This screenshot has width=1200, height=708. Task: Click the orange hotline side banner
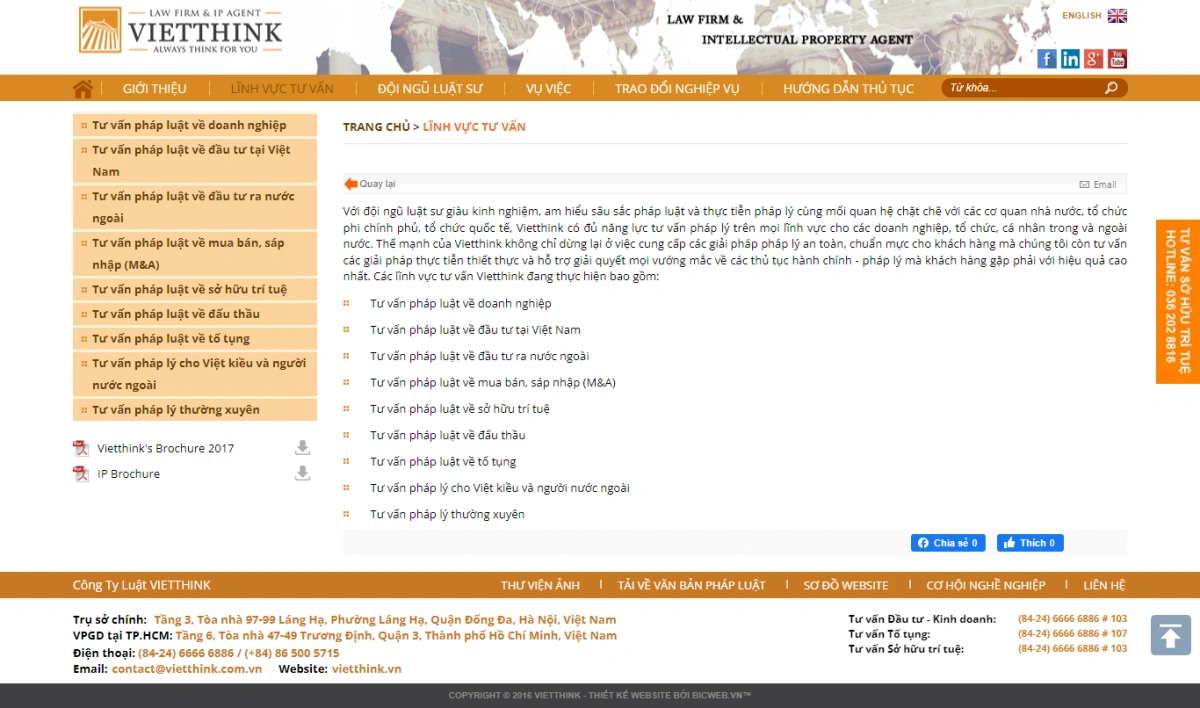pyautogui.click(x=1178, y=301)
